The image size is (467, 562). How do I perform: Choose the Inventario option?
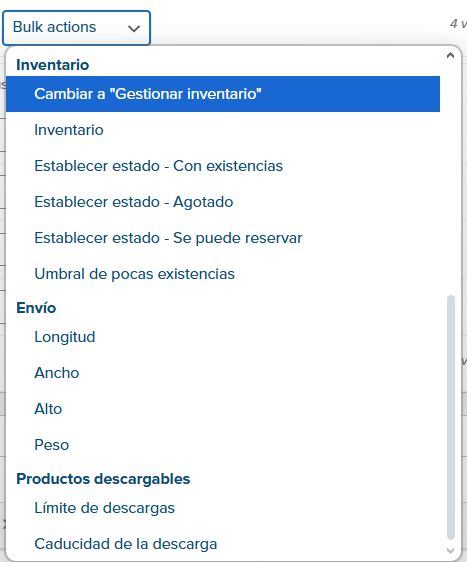223,130
